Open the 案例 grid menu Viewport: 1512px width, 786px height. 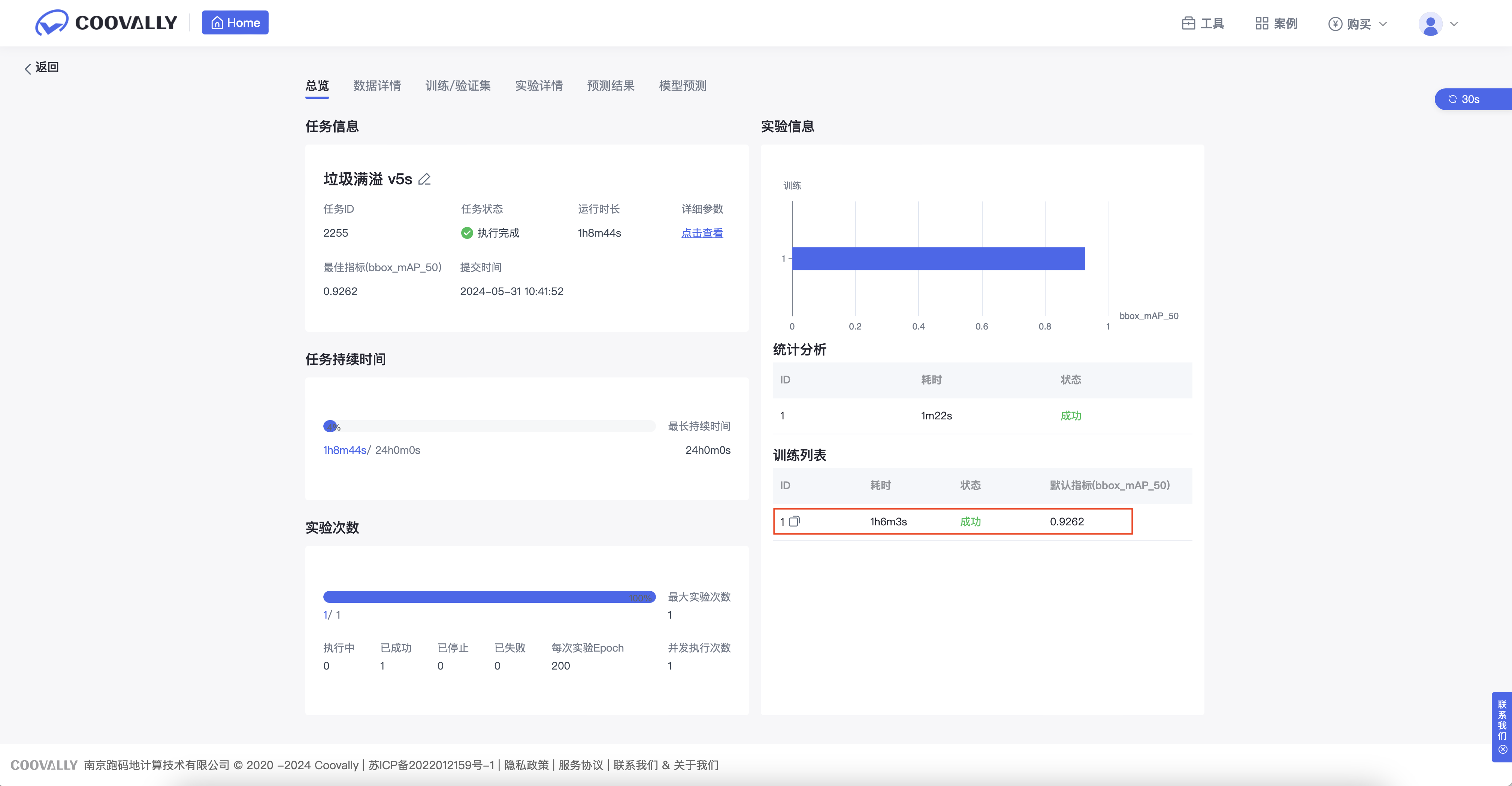pos(1276,24)
